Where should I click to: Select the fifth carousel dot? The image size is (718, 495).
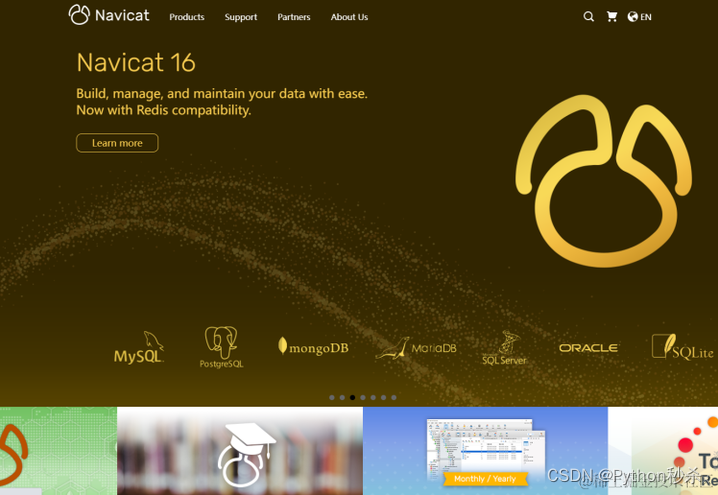(373, 397)
